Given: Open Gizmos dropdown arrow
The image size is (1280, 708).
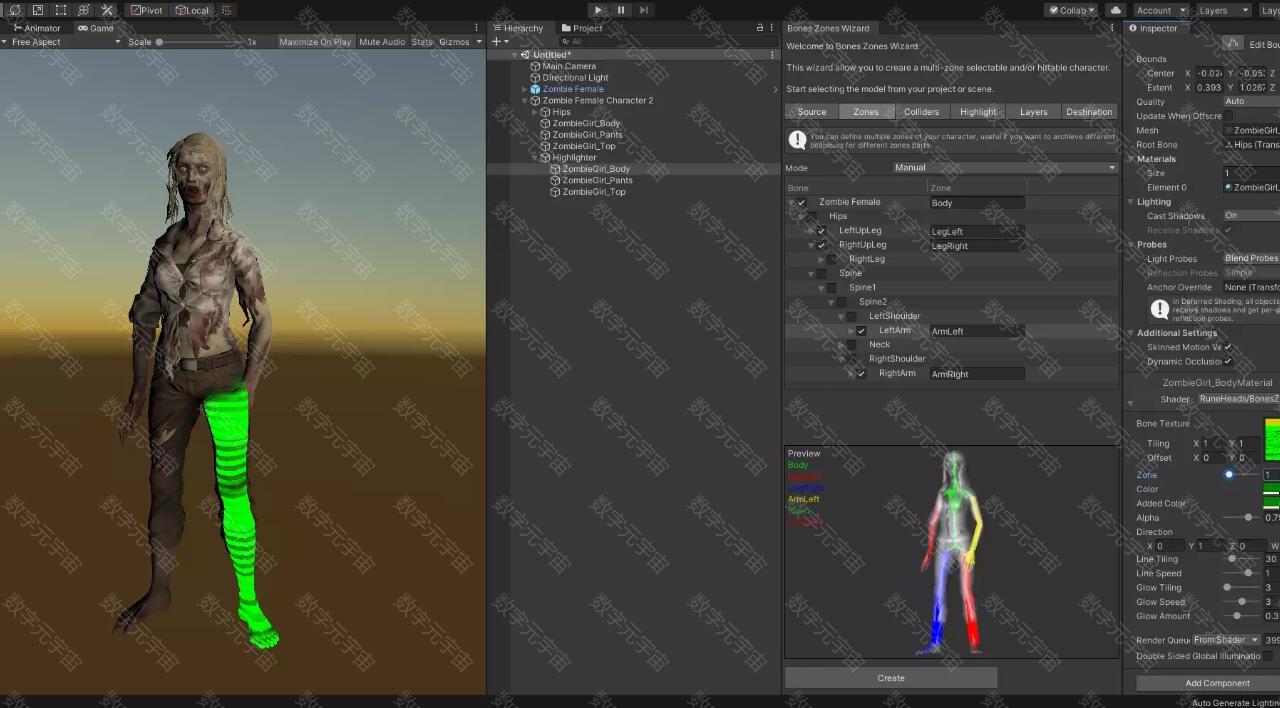Looking at the screenshot, I should coord(479,42).
